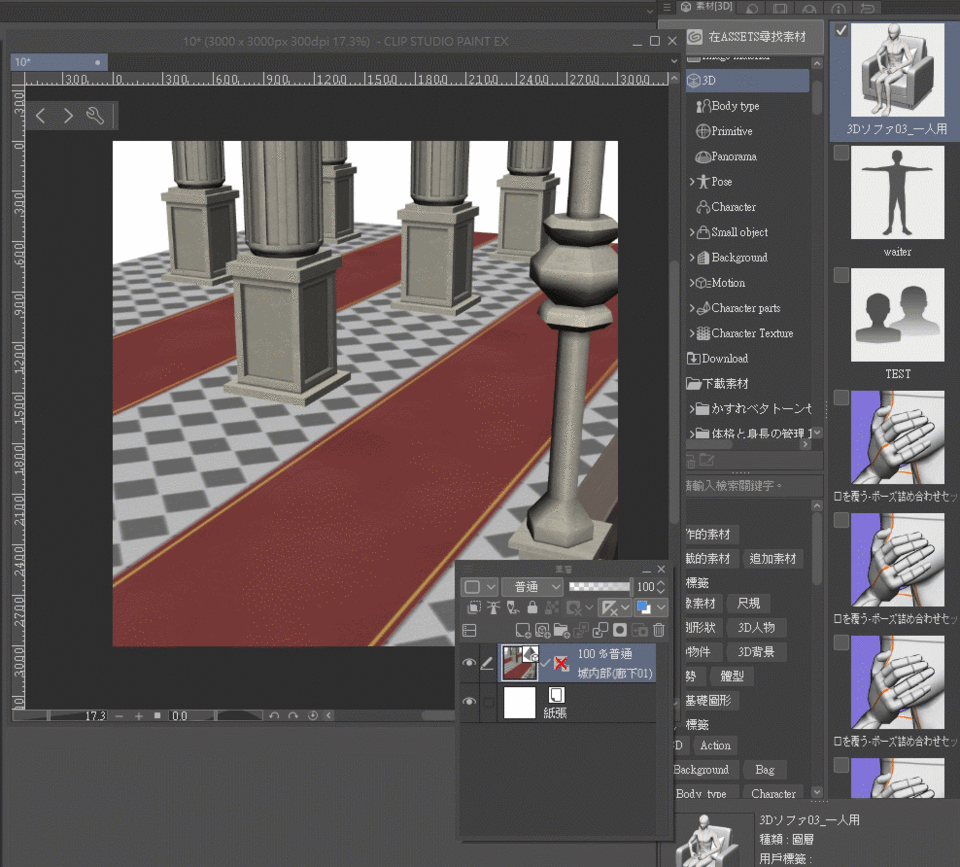The image size is (960, 867).
Task: Click the wrench settings icon on the 3D launcher
Action: point(96,116)
